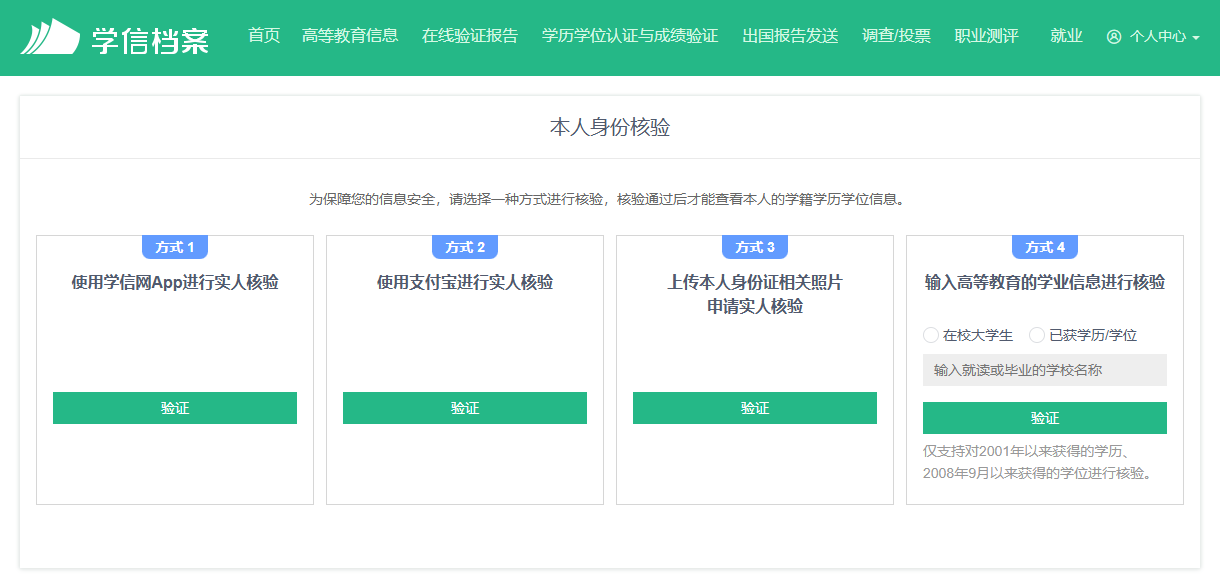
Task: Go to 高等教育信息 in navigation
Action: tap(350, 36)
